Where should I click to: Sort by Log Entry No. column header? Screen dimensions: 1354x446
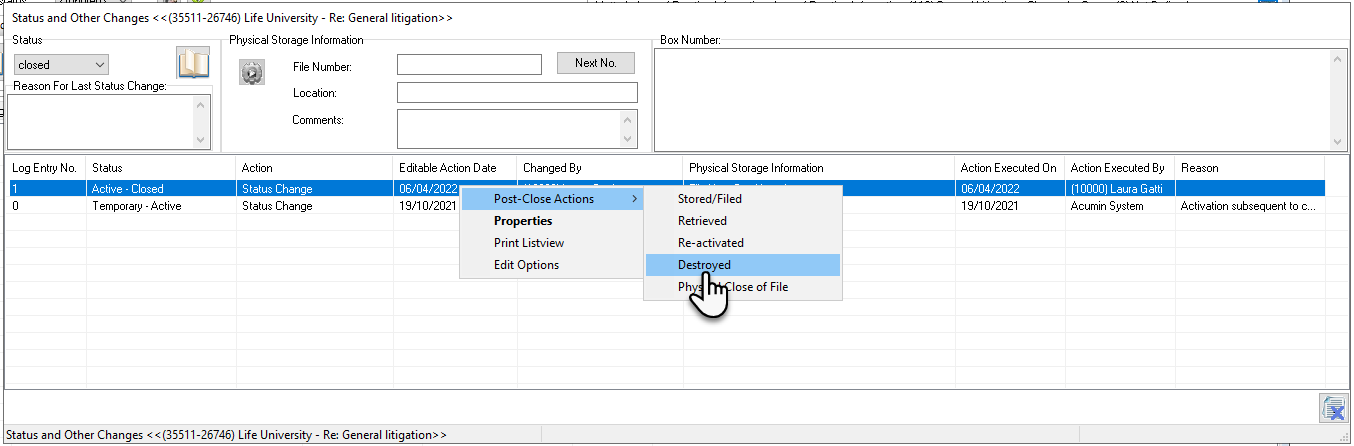point(45,168)
